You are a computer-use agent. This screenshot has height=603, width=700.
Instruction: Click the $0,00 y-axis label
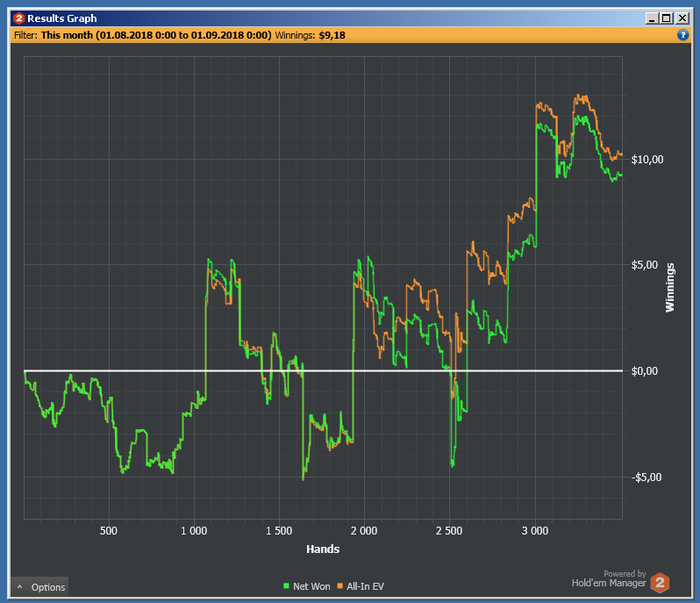point(644,371)
